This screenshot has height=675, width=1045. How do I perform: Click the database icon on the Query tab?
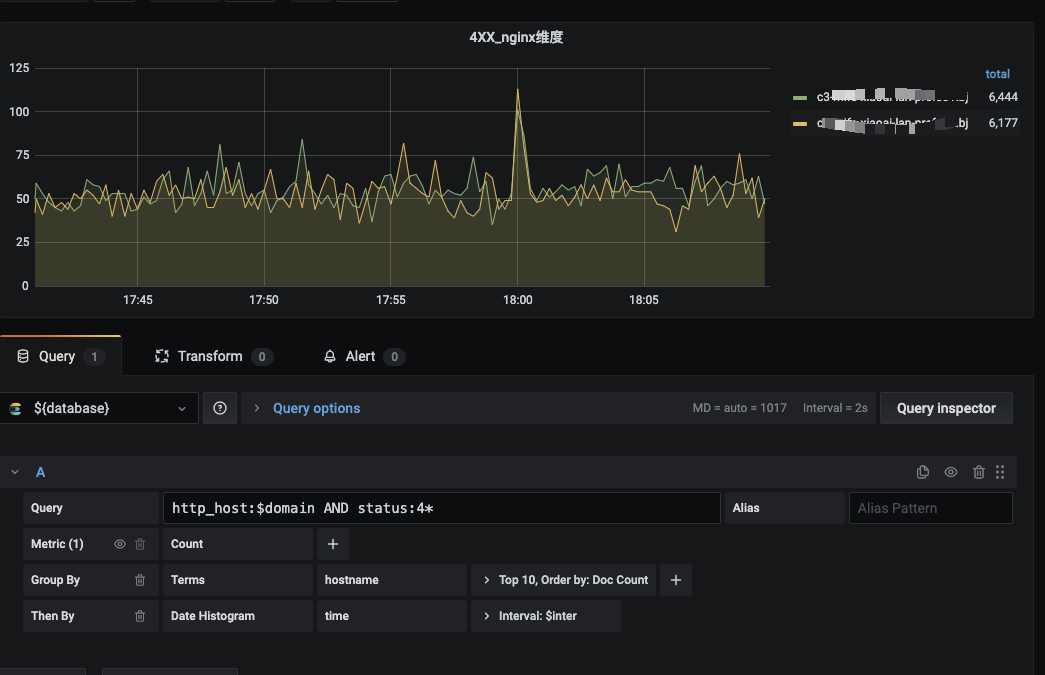(22, 356)
